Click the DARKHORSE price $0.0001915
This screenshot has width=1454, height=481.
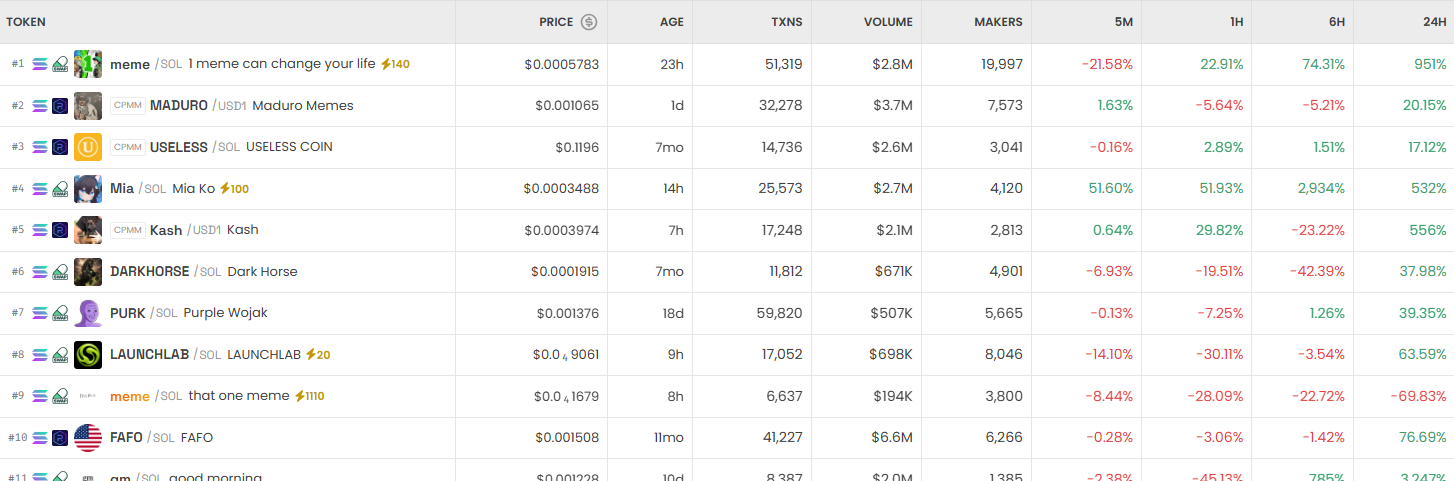pos(565,272)
